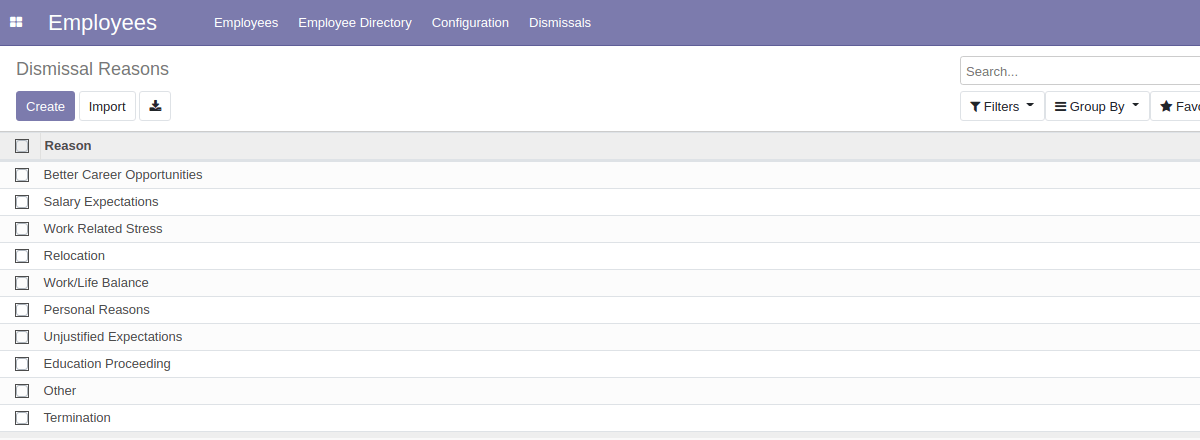Select the Relocation row checkbox
1200x440 pixels.
point(22,256)
